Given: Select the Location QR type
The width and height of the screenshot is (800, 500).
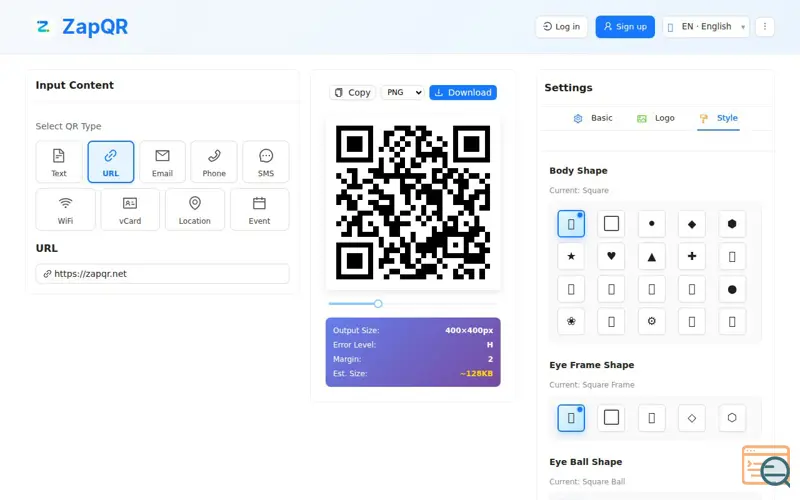Looking at the screenshot, I should click(194, 210).
